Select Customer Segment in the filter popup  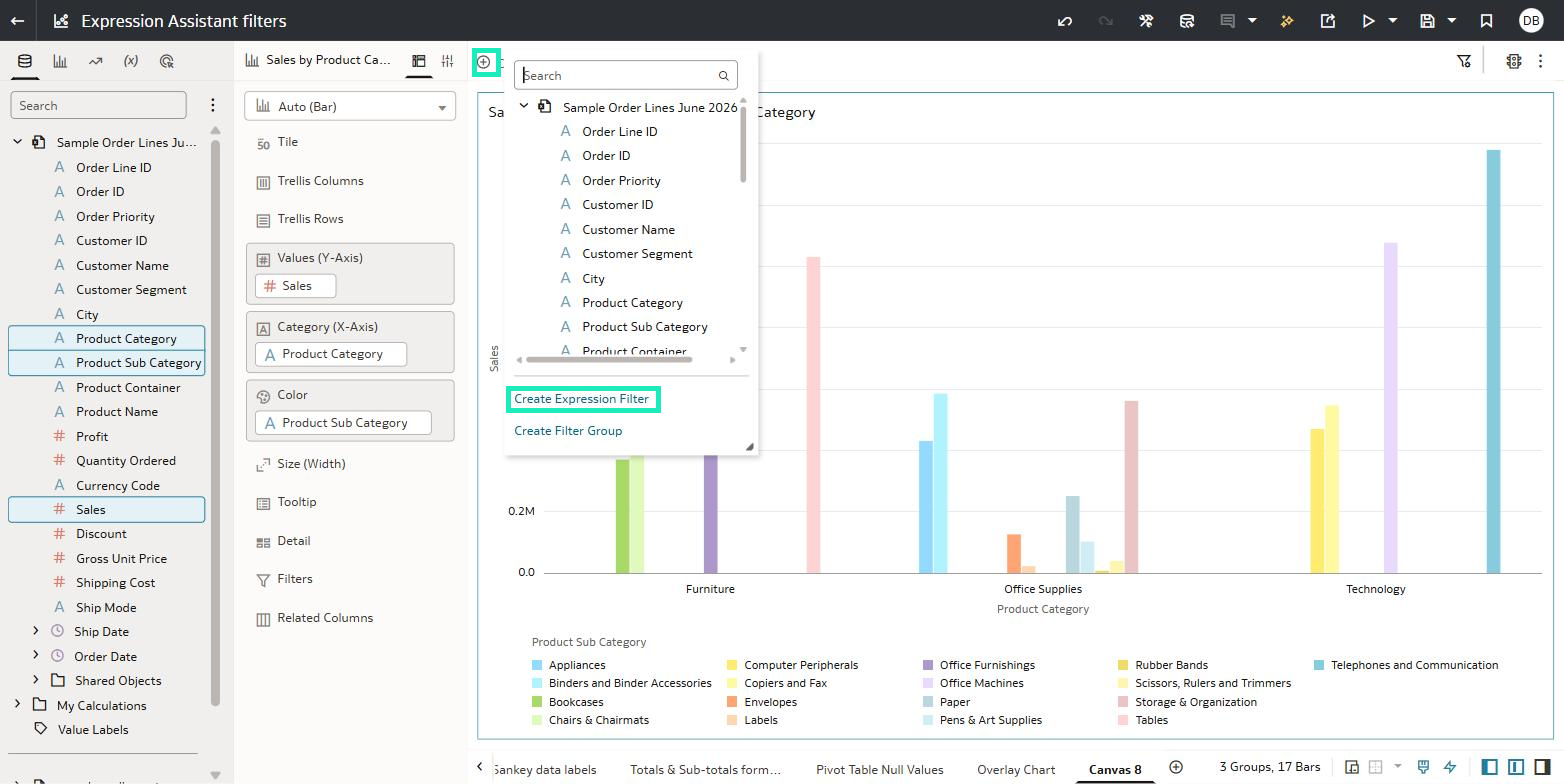[x=637, y=254]
